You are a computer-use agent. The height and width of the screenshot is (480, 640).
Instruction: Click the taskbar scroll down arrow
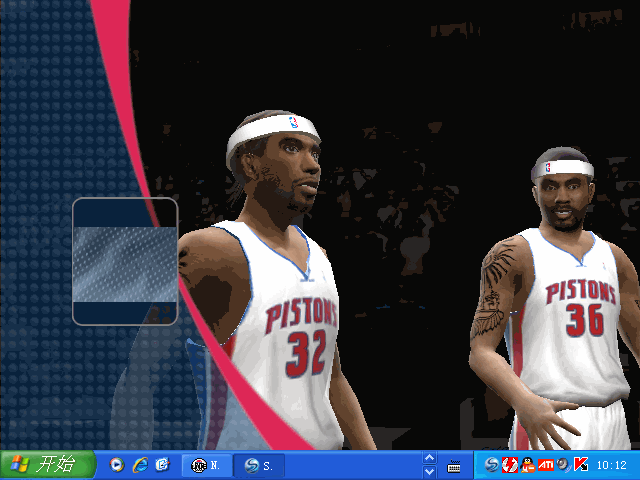click(x=429, y=472)
